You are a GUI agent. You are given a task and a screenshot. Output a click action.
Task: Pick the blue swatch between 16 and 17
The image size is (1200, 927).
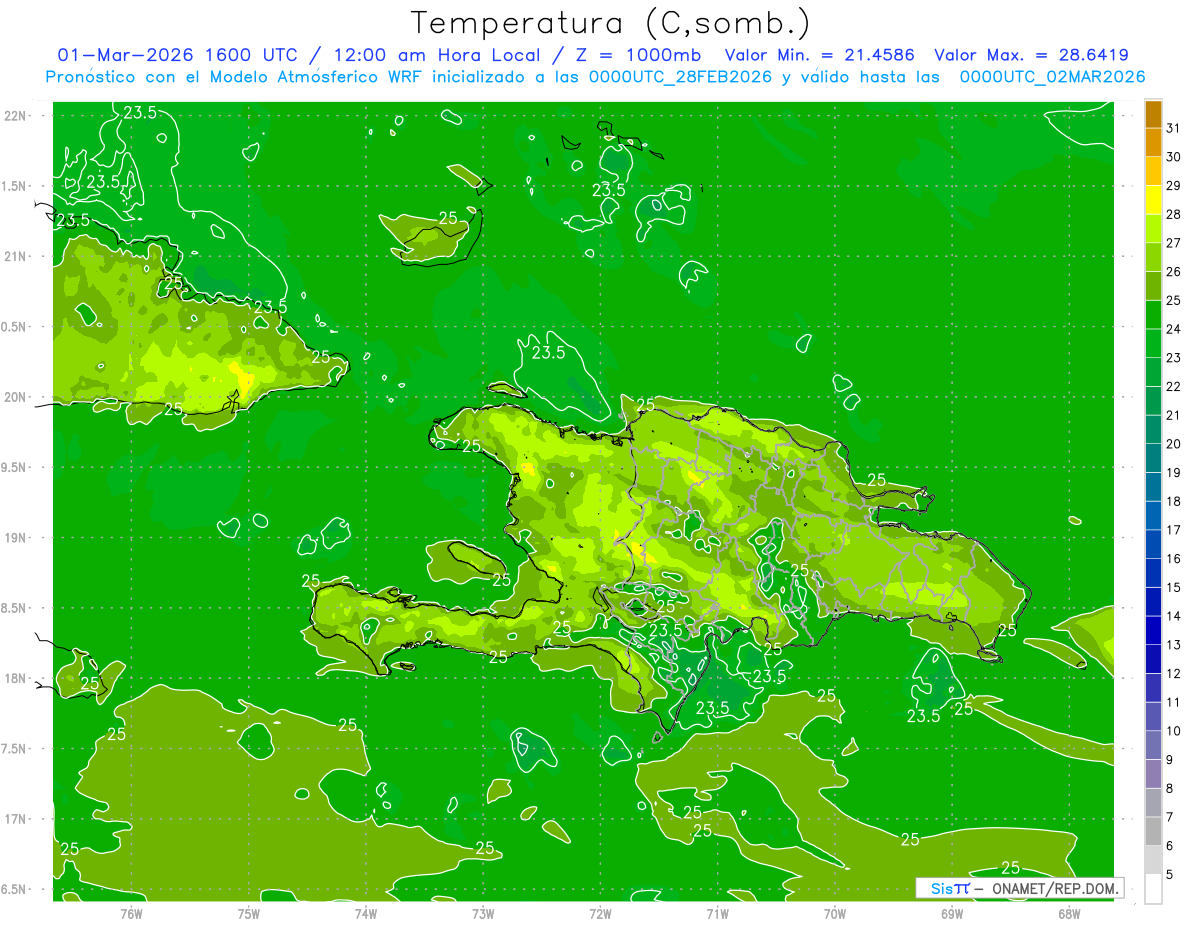coord(1153,545)
